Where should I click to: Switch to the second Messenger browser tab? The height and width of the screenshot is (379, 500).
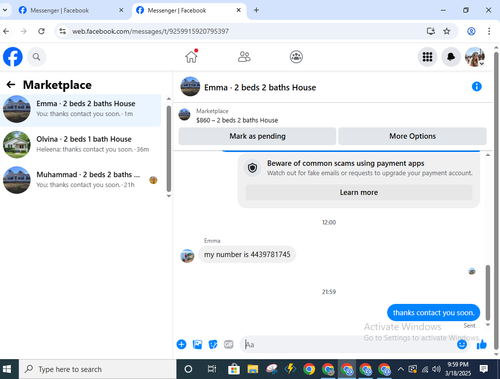[x=189, y=10]
